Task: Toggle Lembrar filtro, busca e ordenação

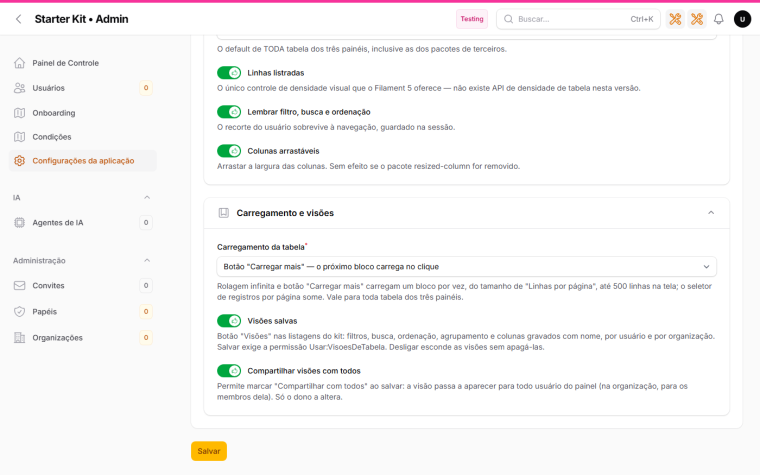Action: pos(229,112)
